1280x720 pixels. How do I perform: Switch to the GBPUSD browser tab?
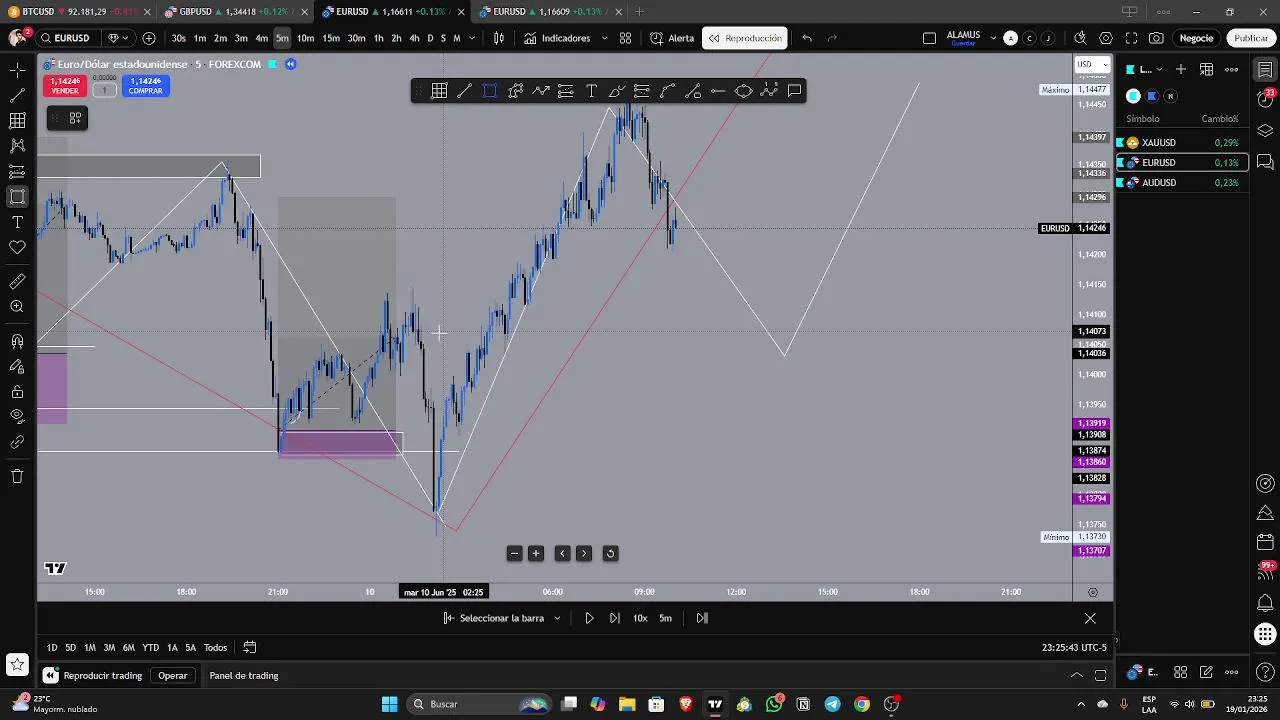235,12
